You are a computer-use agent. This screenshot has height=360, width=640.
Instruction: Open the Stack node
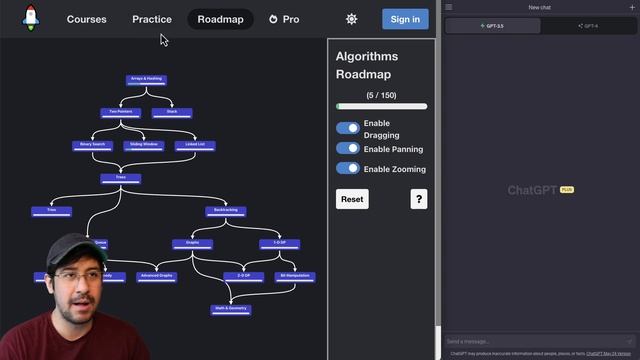[x=172, y=113]
